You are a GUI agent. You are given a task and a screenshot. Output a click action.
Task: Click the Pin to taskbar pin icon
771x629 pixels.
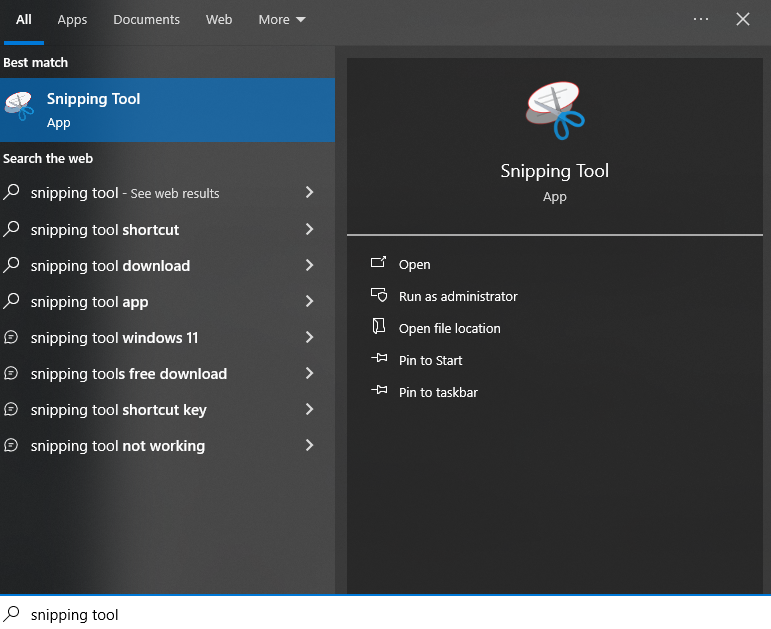coord(378,392)
